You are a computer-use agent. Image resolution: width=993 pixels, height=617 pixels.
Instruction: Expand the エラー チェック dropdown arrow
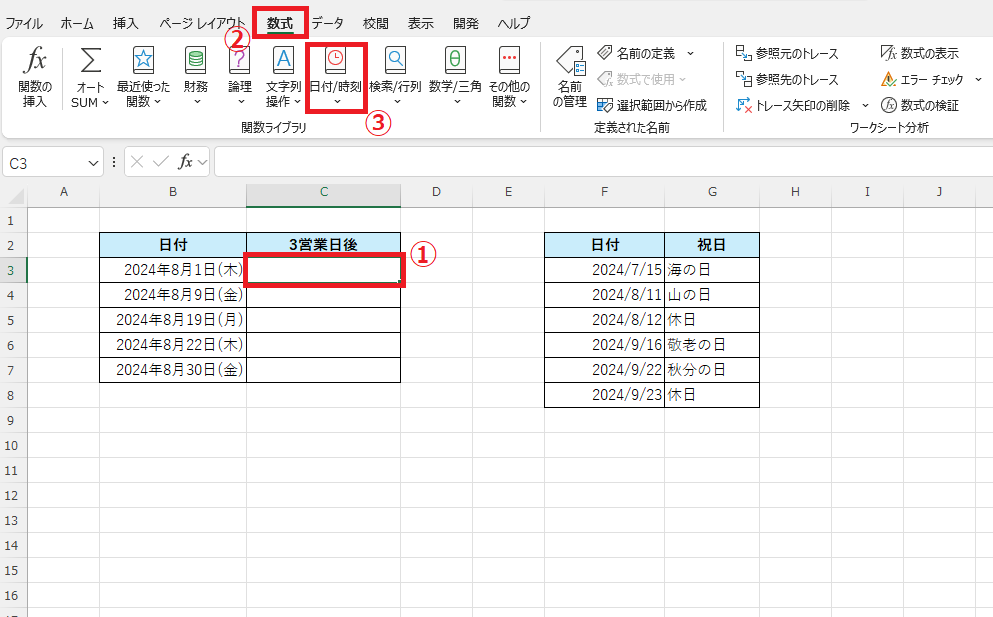[x=978, y=79]
